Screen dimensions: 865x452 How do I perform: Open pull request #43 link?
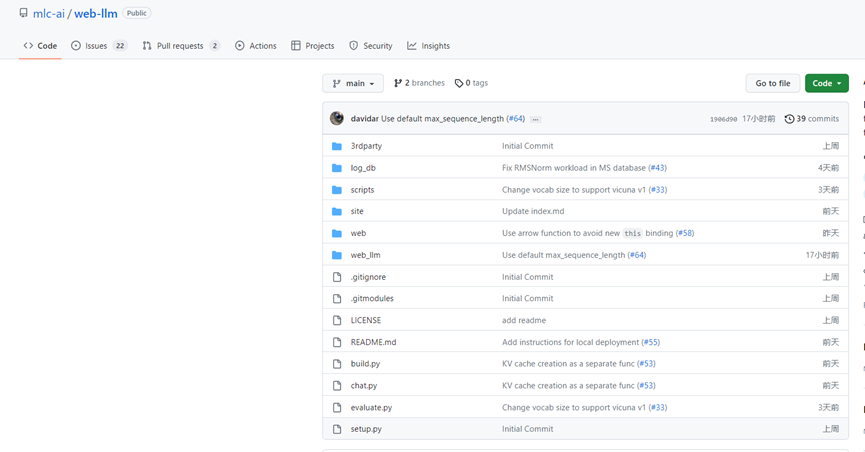[x=658, y=168]
